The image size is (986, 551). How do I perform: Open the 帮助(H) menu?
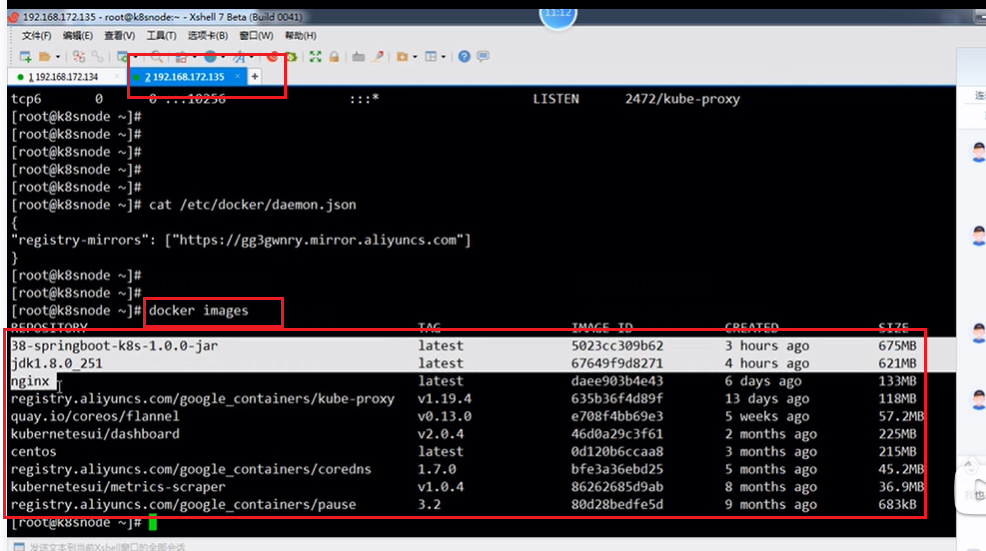(301, 36)
